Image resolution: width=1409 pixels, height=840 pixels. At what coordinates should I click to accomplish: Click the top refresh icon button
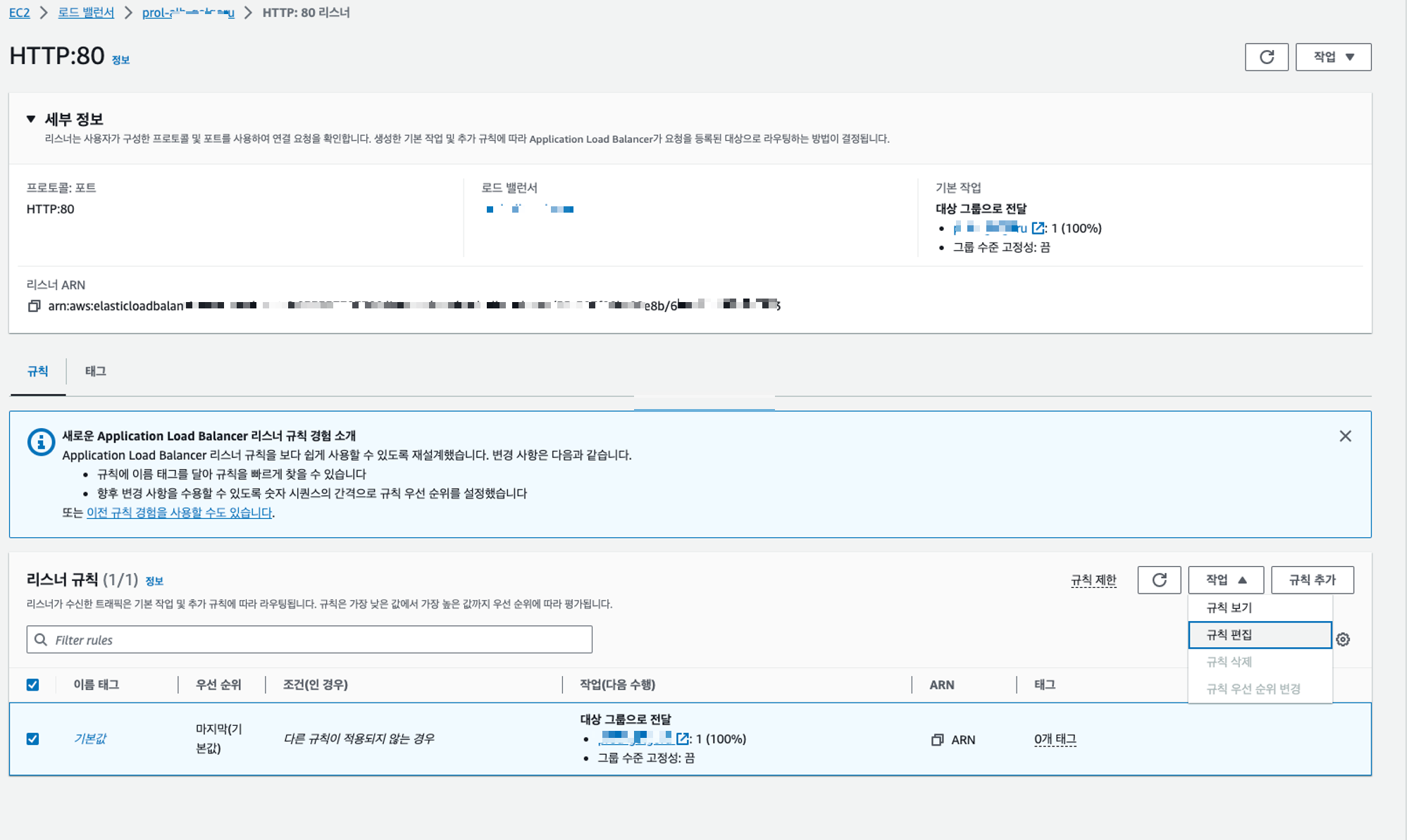click(1266, 57)
